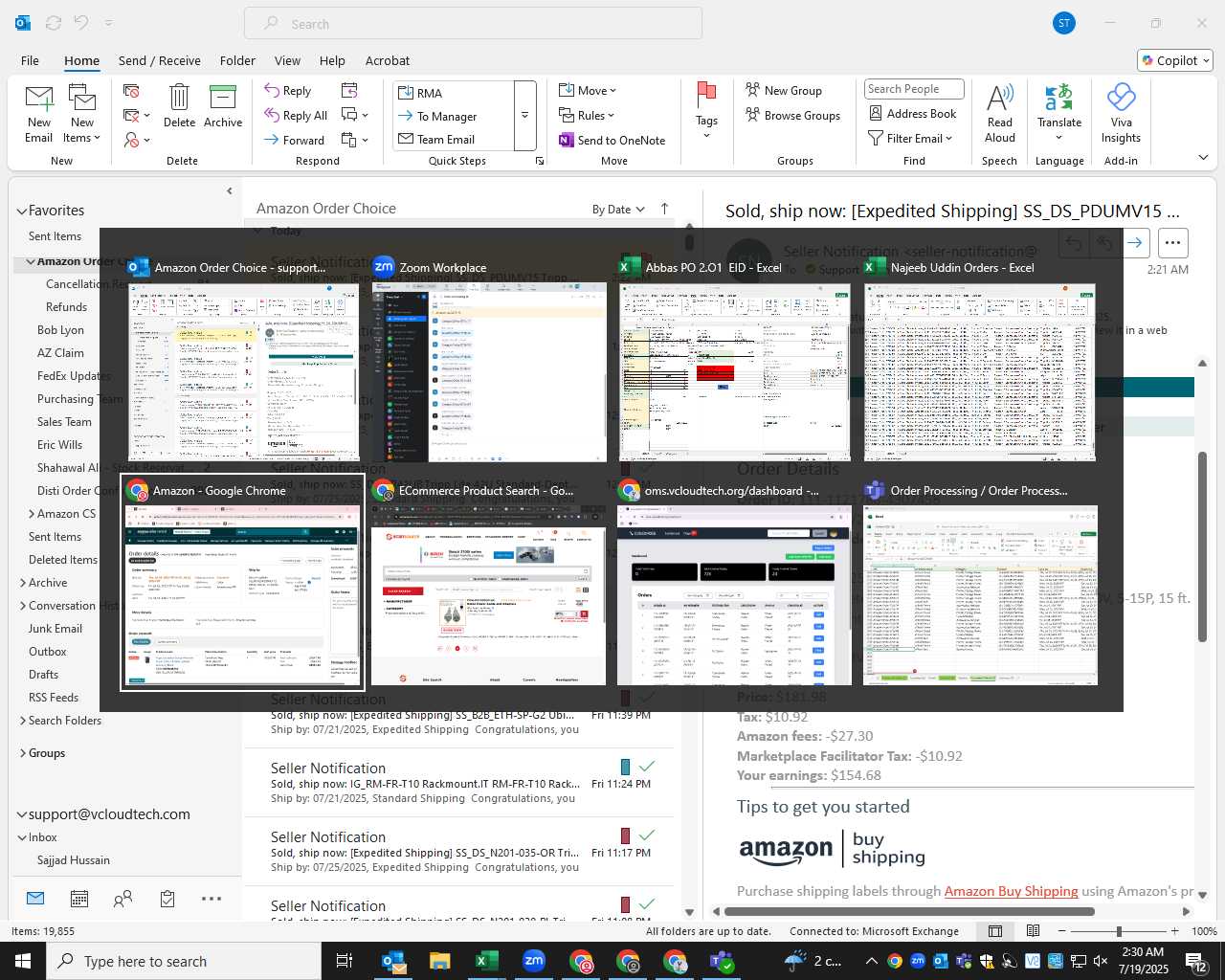Image resolution: width=1225 pixels, height=980 pixels.
Task: Open Zoom from the taskbar
Action: (534, 961)
